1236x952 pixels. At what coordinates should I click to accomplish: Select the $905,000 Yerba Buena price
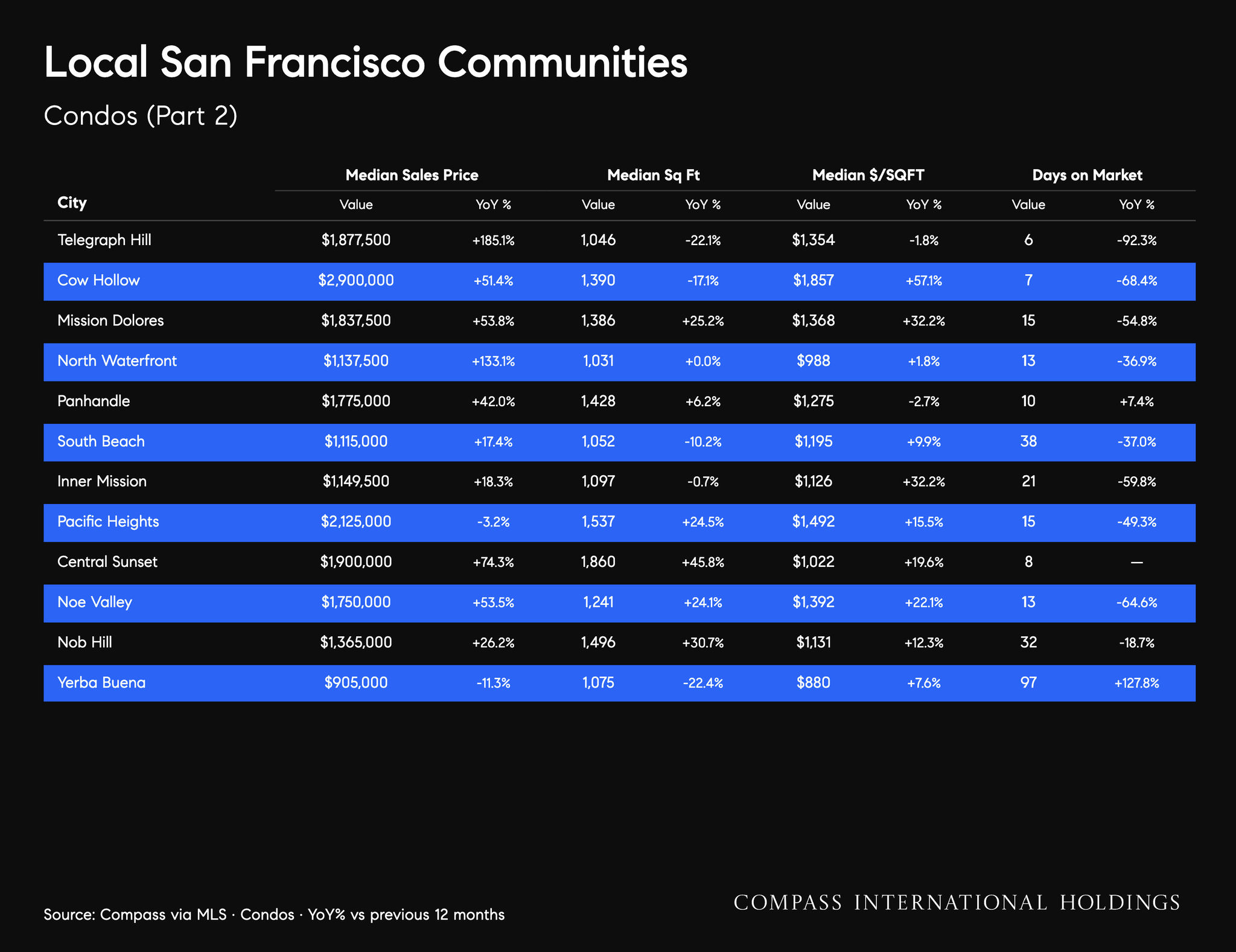(x=356, y=683)
